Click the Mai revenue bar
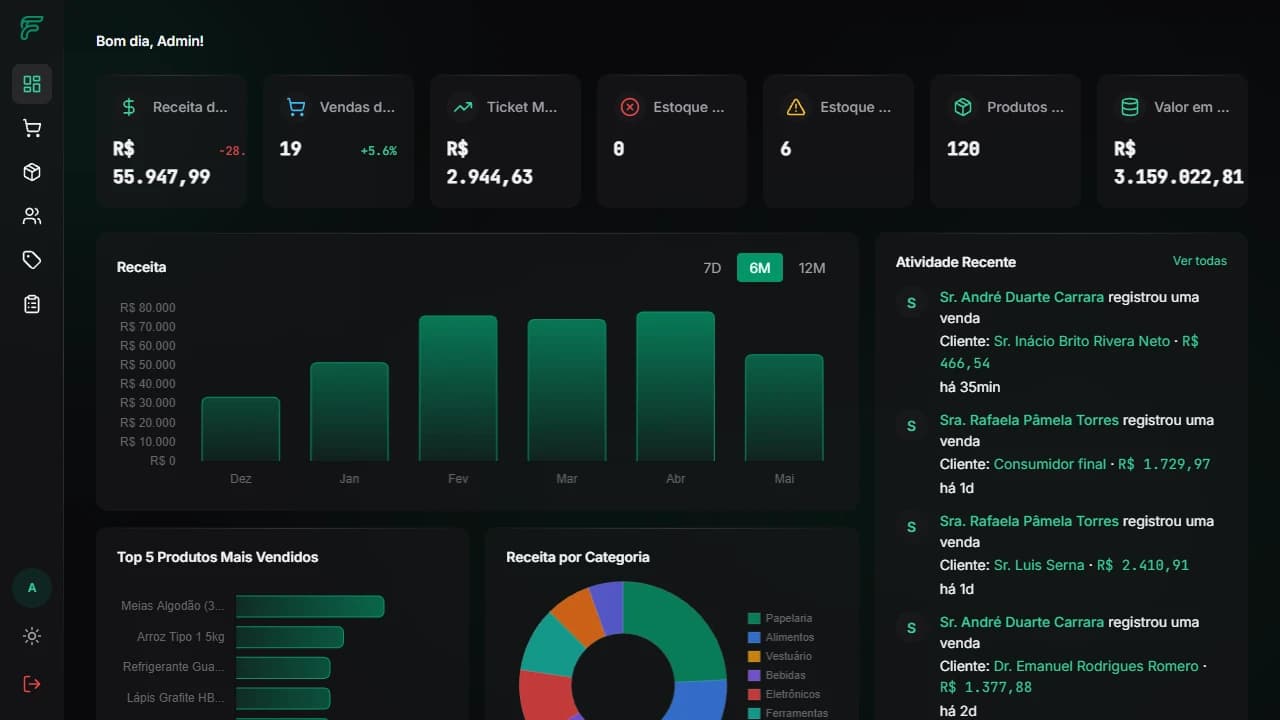This screenshot has width=1280, height=720. (x=784, y=408)
